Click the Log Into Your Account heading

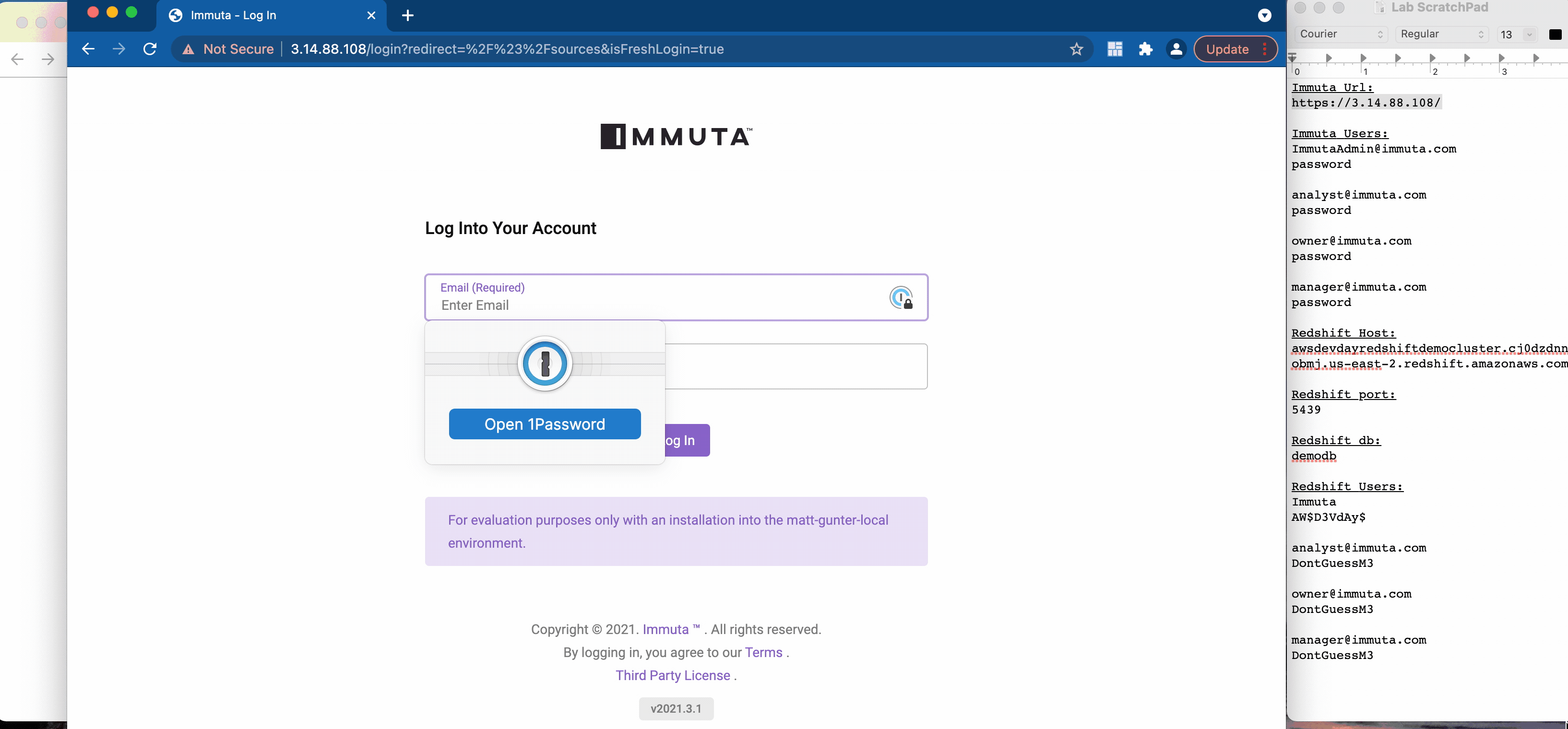click(x=510, y=228)
